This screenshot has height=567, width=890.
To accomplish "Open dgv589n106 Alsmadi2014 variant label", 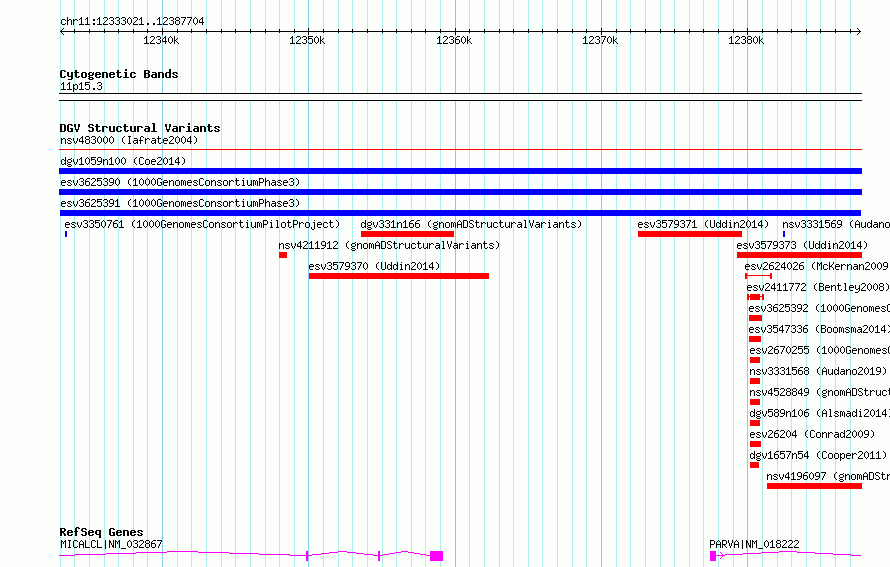I will click(820, 413).
